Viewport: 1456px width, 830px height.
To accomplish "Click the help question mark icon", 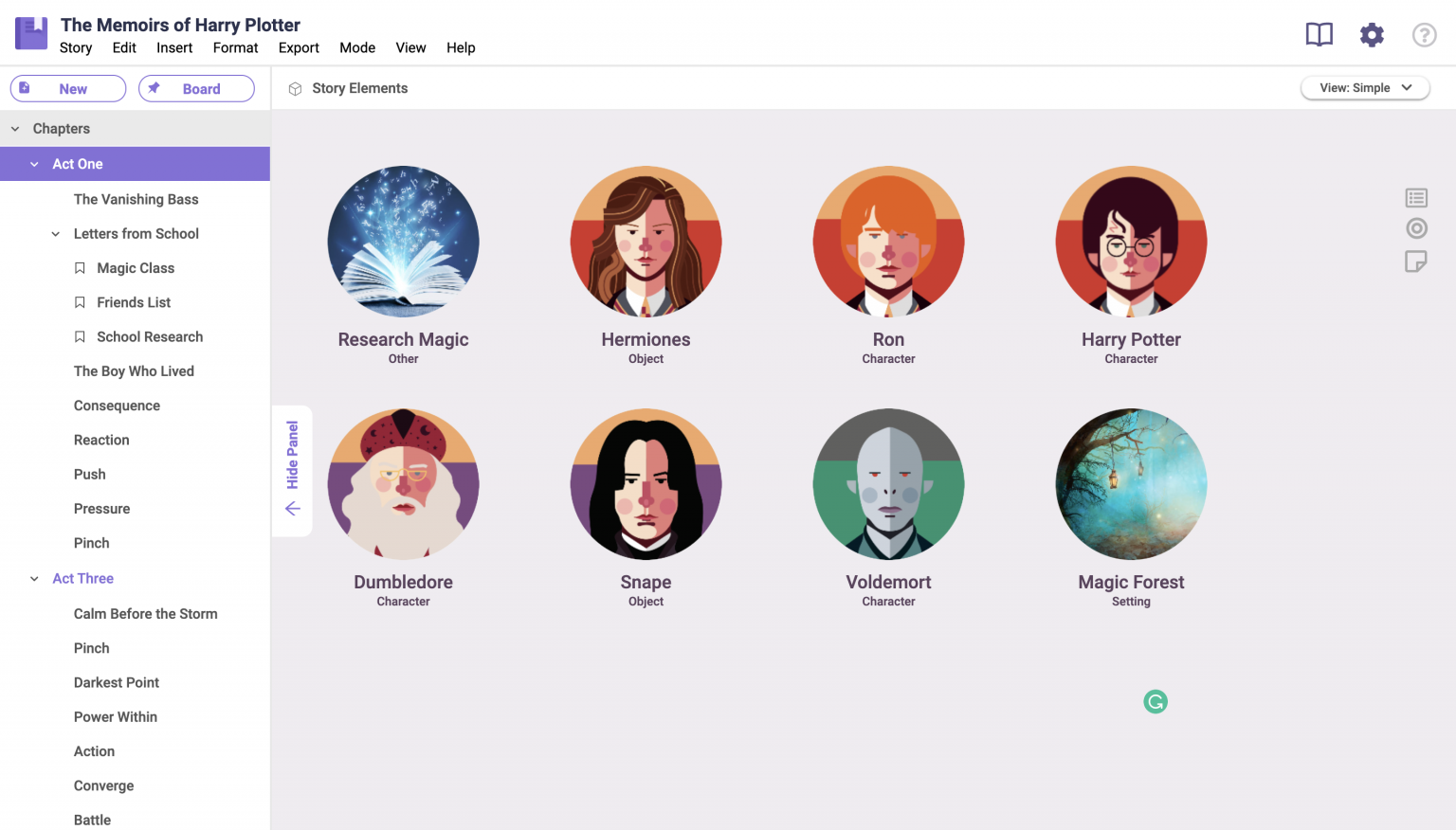I will (x=1424, y=35).
